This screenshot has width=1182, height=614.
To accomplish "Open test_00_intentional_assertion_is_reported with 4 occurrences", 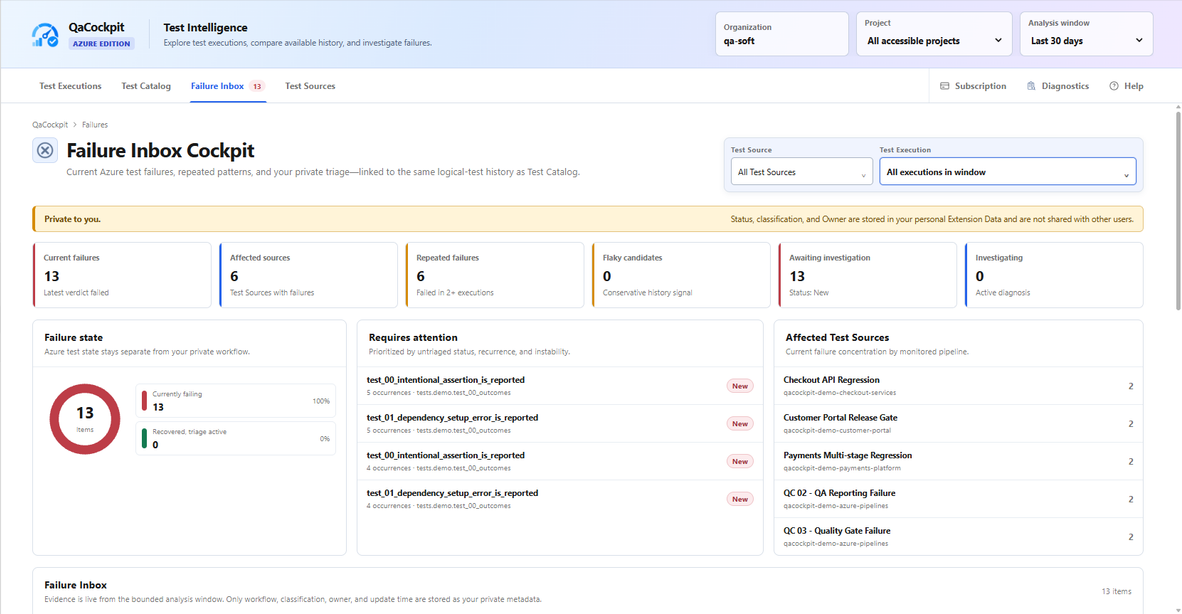I will click(560, 461).
